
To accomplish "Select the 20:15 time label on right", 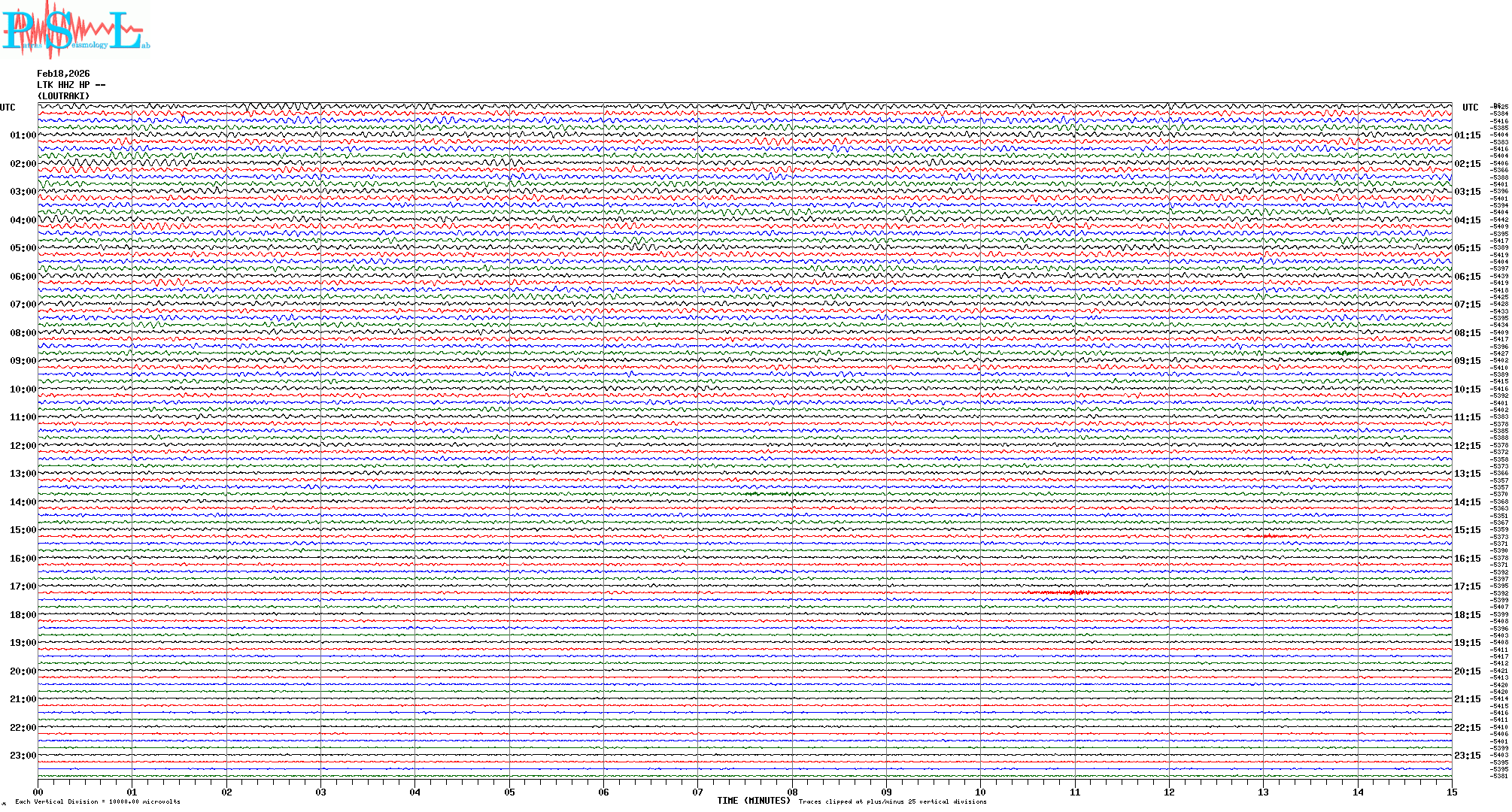I will (x=1467, y=671).
